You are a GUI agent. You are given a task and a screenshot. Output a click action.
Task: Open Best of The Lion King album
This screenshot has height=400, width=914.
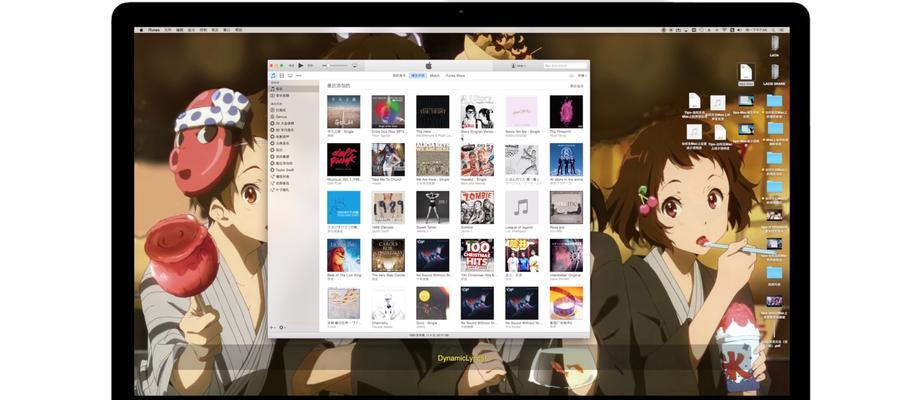(x=343, y=255)
